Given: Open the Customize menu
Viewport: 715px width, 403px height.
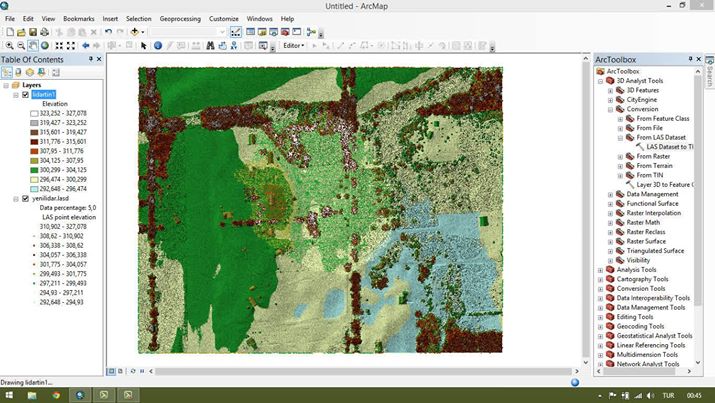Looking at the screenshot, I should point(224,19).
